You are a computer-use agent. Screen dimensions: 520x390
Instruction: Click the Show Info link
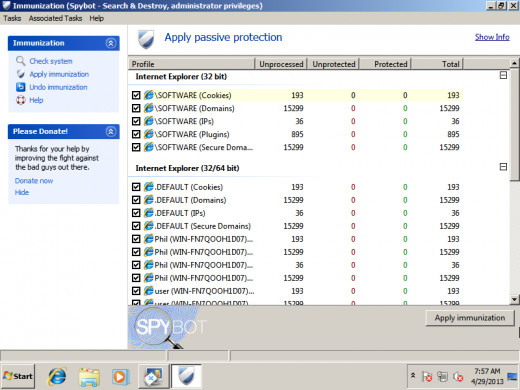click(x=492, y=37)
